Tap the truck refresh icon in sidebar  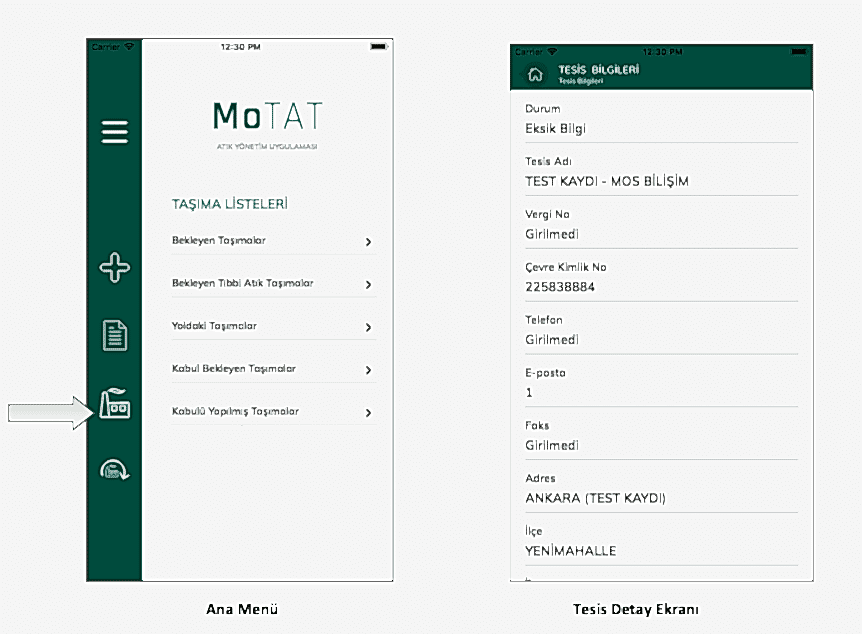(x=115, y=470)
